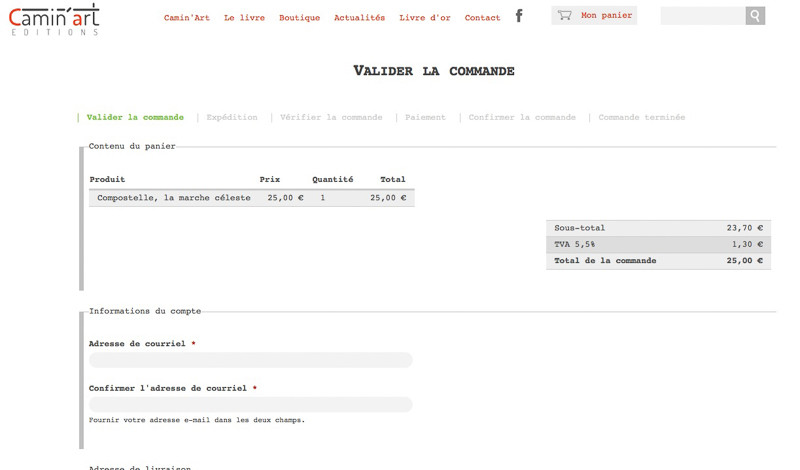Select the Expédition checkout step
This screenshot has width=800, height=470.
[232, 118]
